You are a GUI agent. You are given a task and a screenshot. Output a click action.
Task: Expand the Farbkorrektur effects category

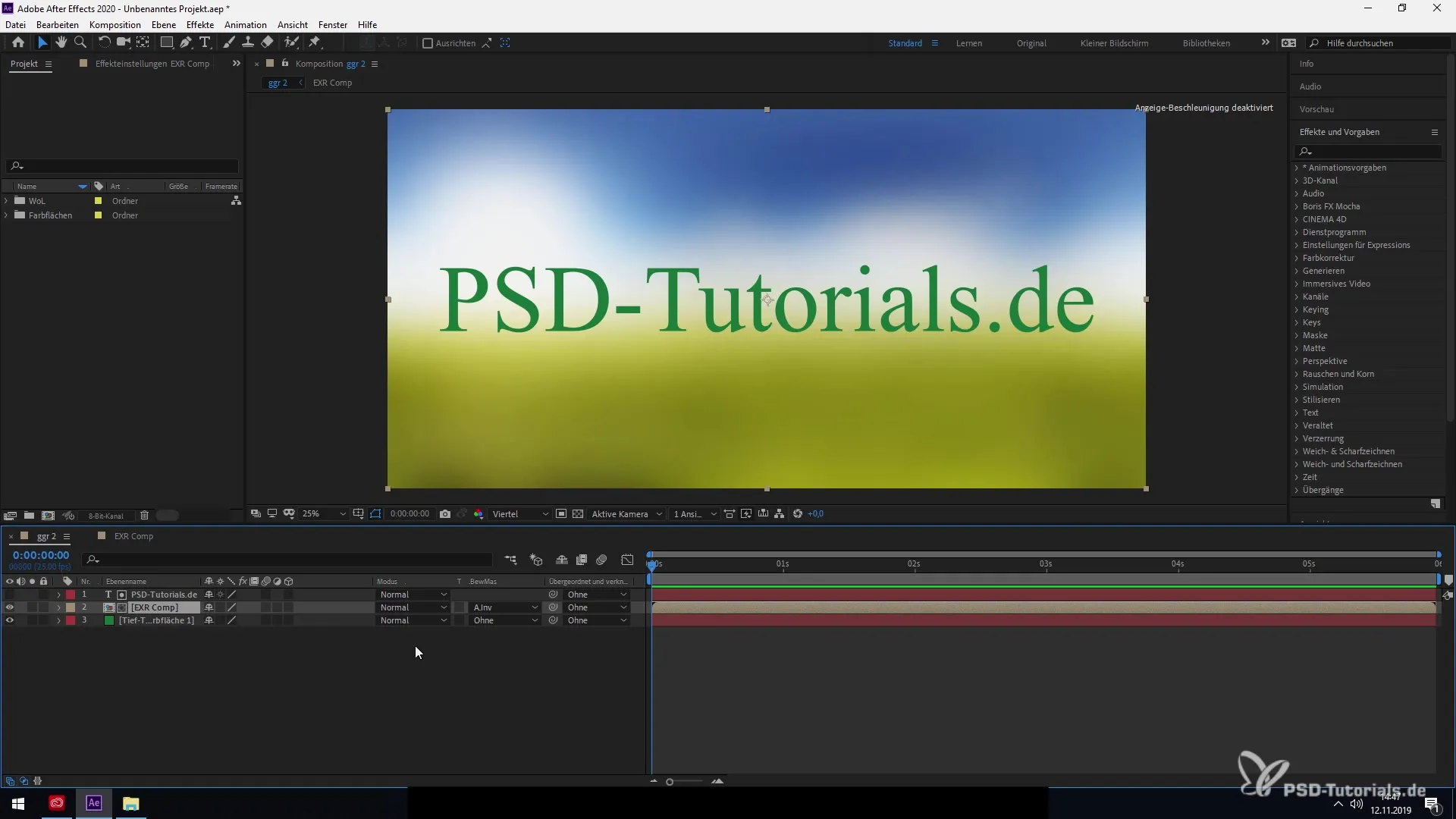1297,258
